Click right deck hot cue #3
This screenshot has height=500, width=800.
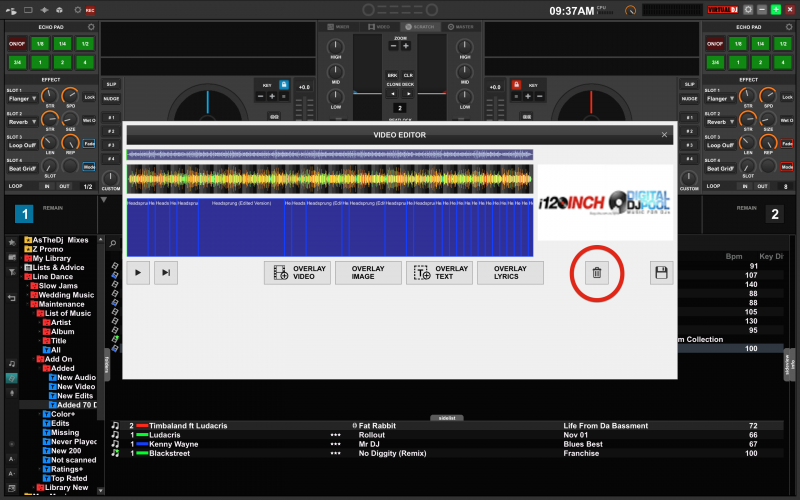(689, 145)
